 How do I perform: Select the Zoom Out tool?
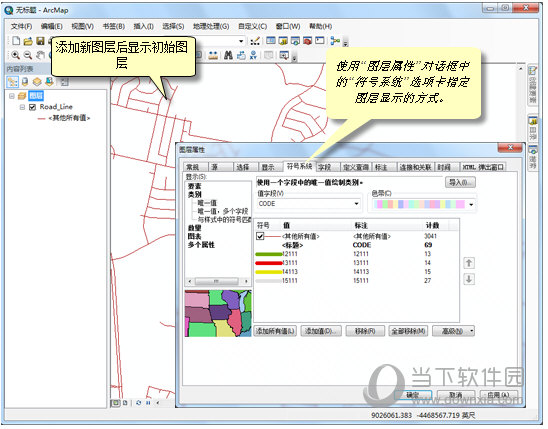[28, 55]
